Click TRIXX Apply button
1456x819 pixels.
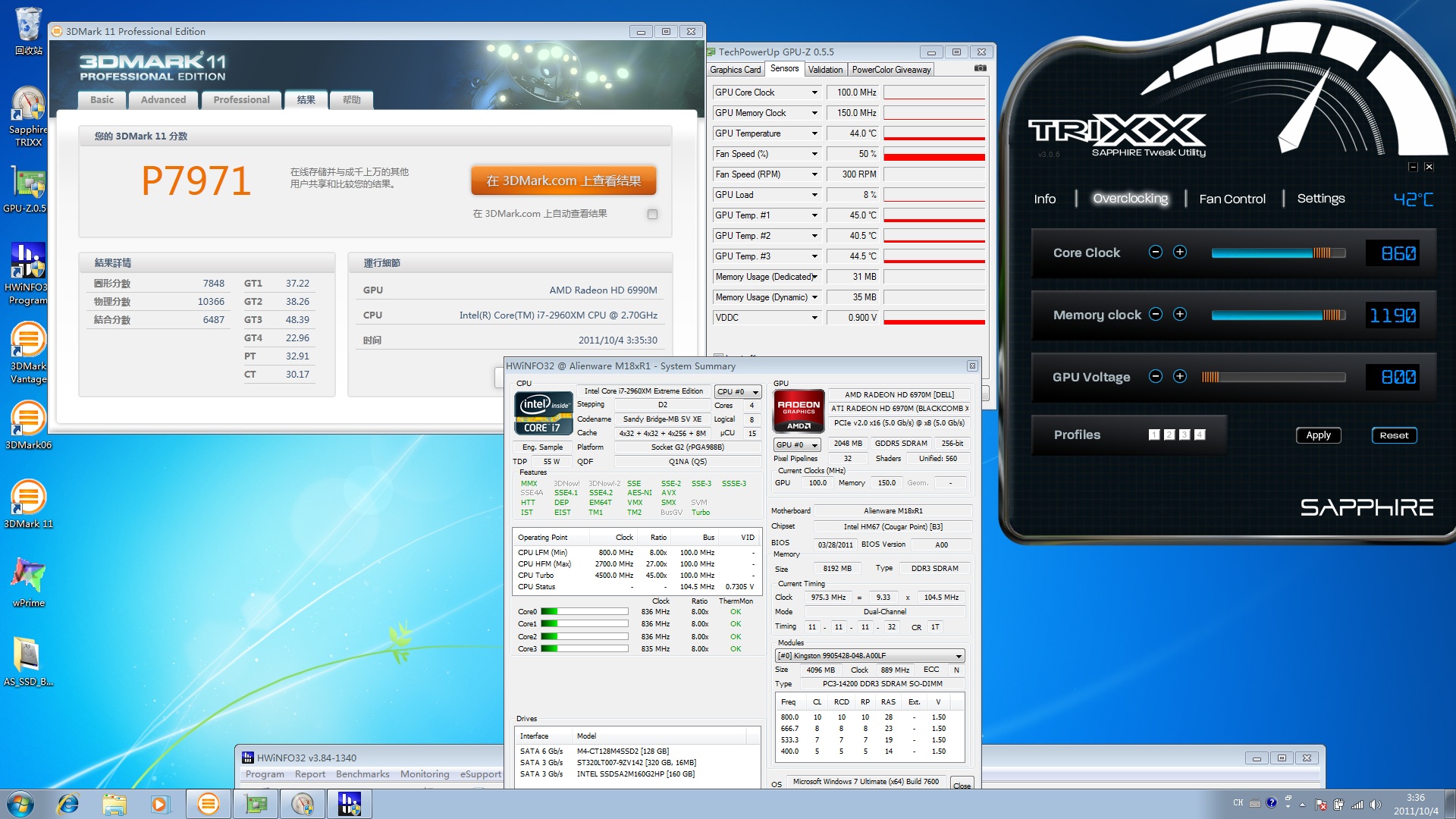(x=1318, y=435)
